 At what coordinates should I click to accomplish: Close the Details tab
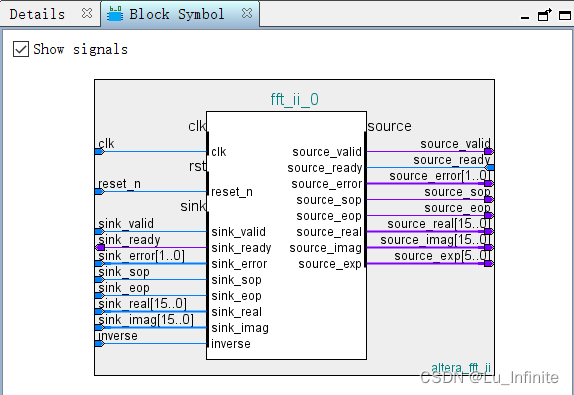click(87, 14)
